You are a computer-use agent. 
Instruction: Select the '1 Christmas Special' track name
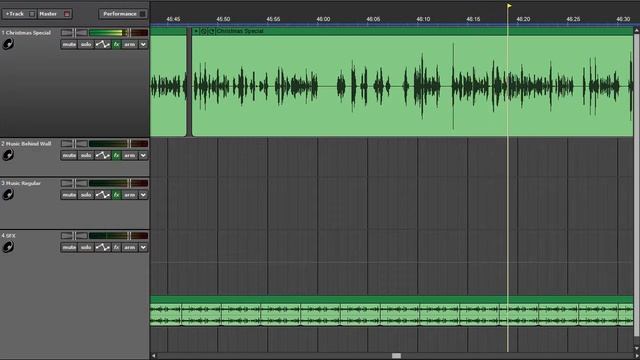(x=26, y=33)
